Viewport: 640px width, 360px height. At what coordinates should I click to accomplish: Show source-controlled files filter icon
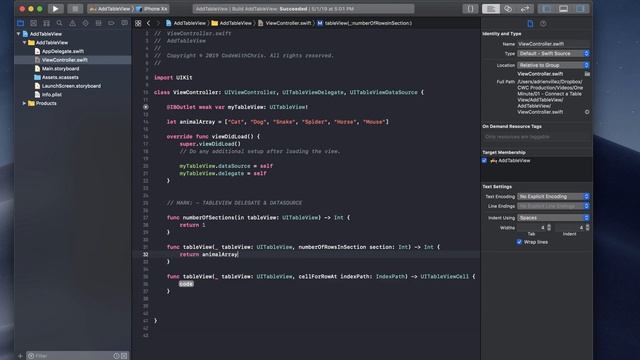(124, 356)
